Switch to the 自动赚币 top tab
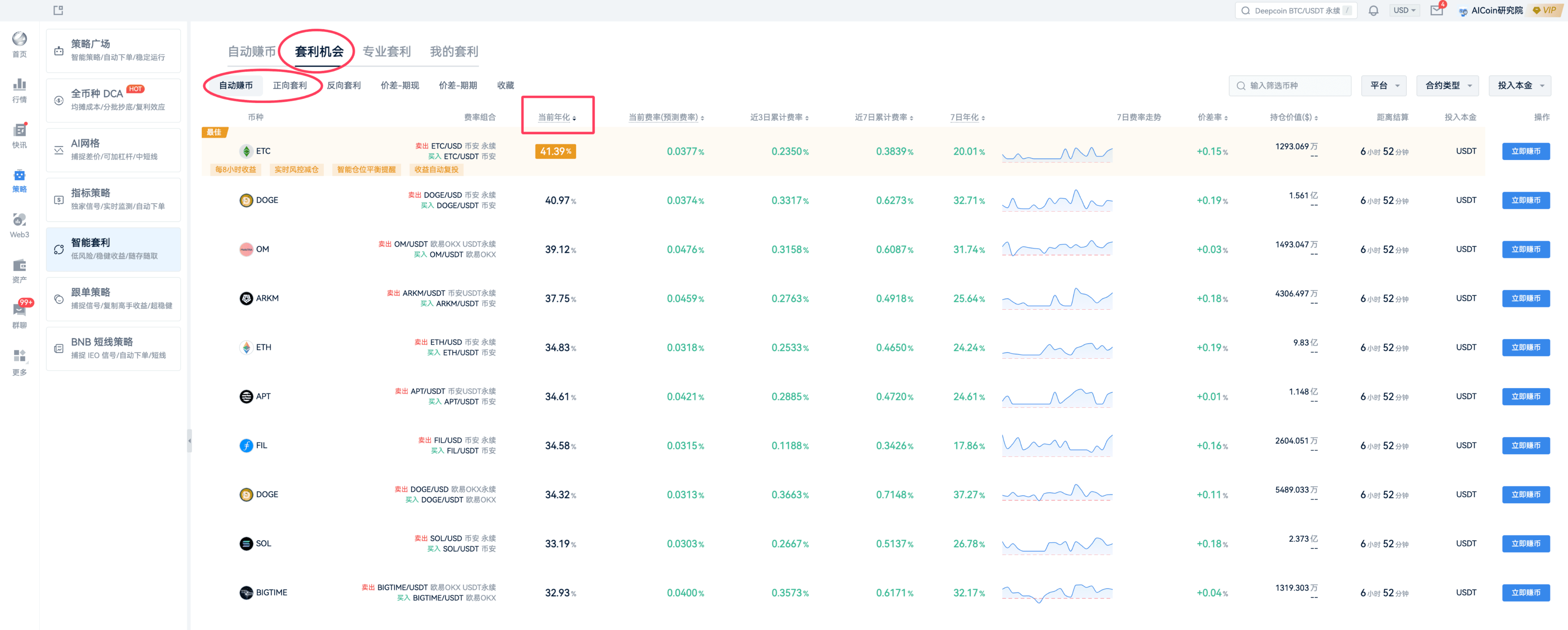This screenshot has height=630, width=1568. click(x=252, y=52)
